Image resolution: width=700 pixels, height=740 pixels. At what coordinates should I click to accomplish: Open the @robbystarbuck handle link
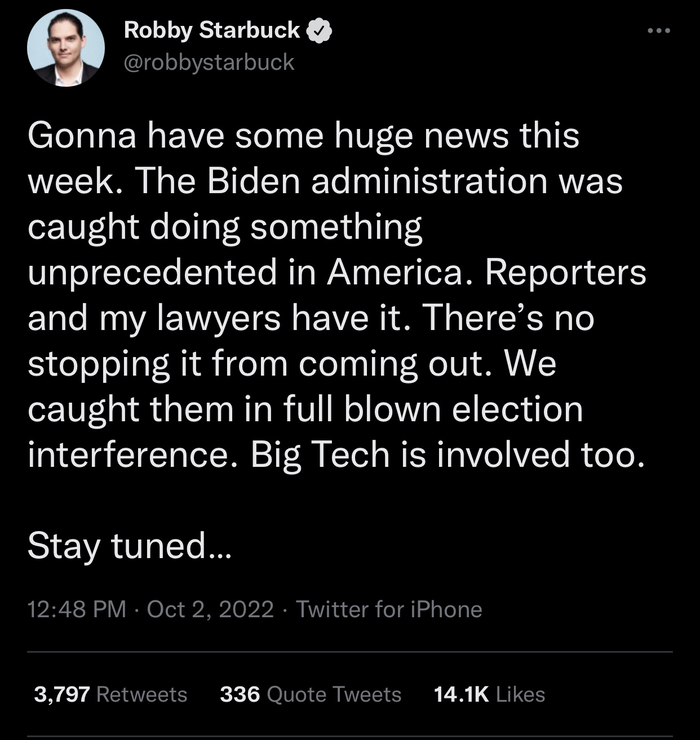(x=209, y=62)
